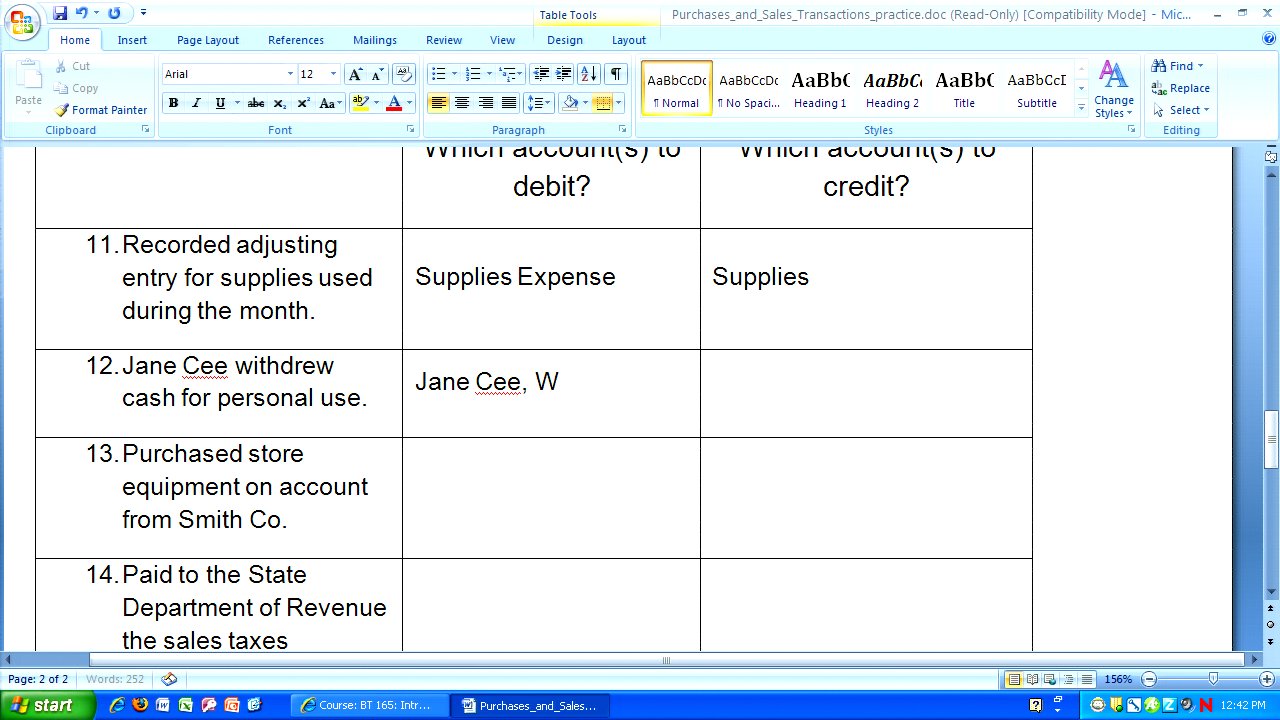Click the Save icon in Quick Access
1280x720 pixels.
point(60,13)
